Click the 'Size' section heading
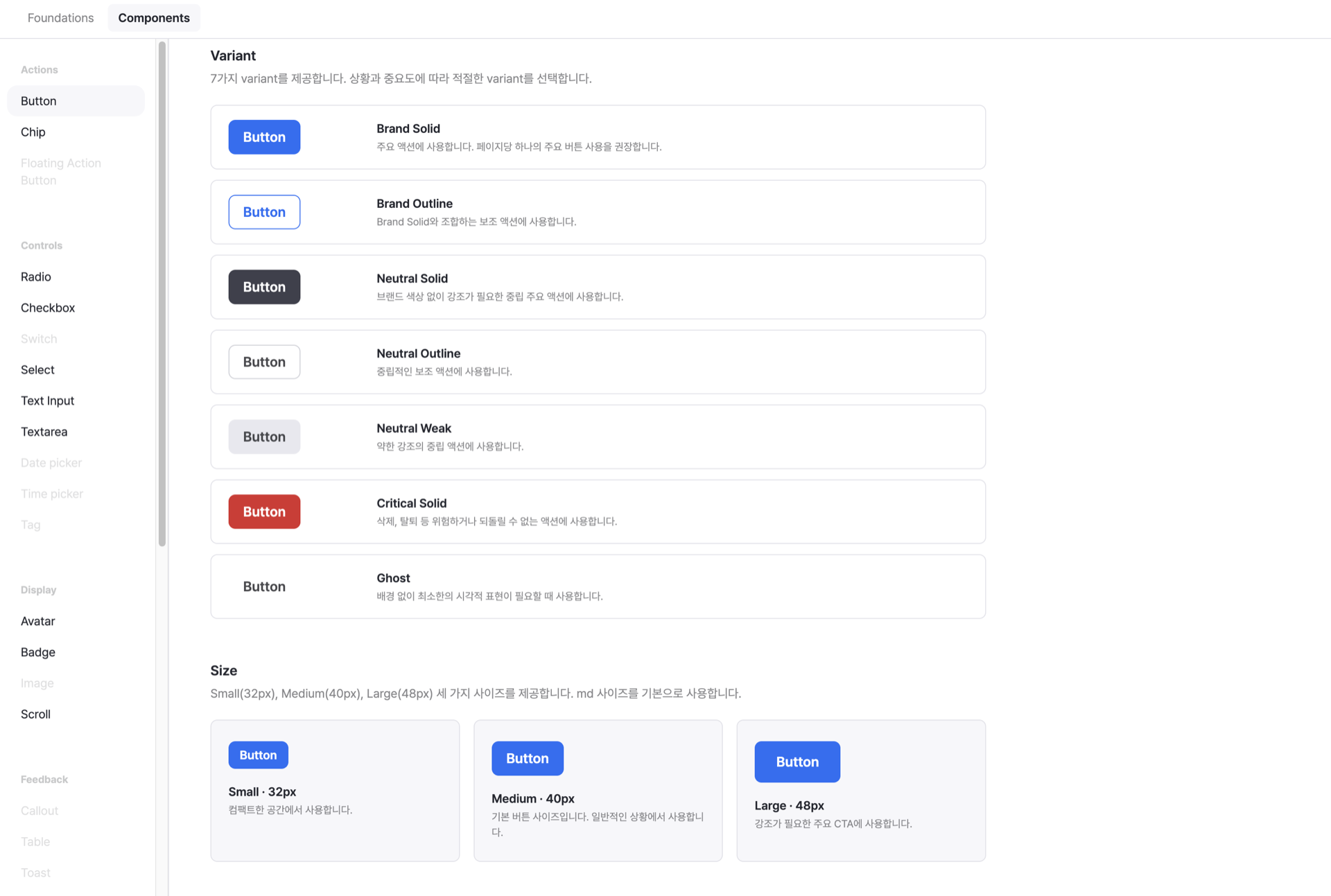 [224, 671]
